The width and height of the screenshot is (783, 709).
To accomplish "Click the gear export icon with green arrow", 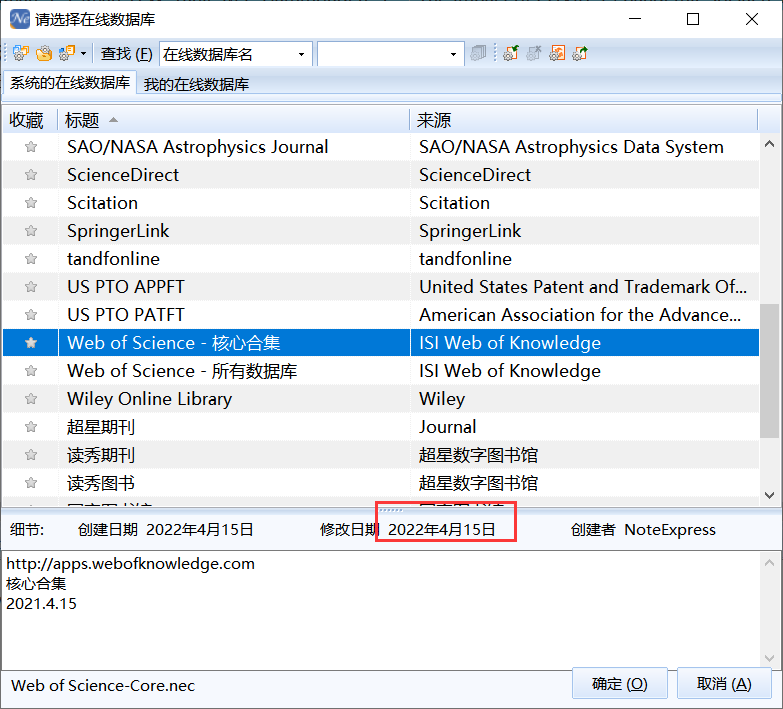I will click(580, 53).
